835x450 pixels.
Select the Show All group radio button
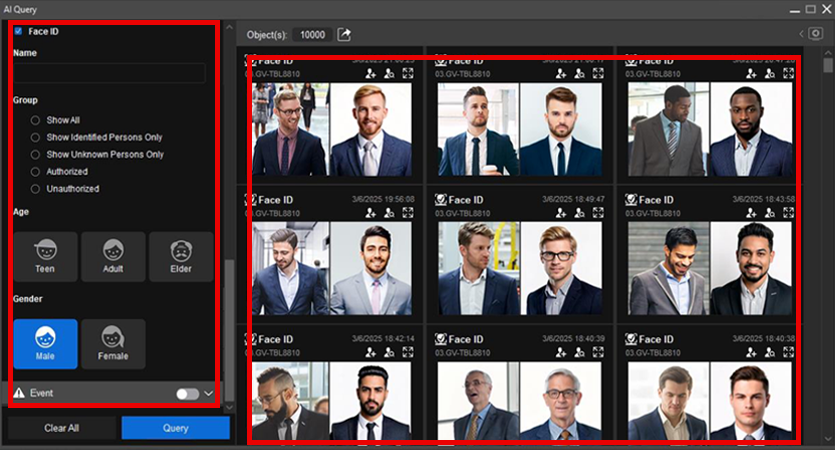[x=36, y=120]
